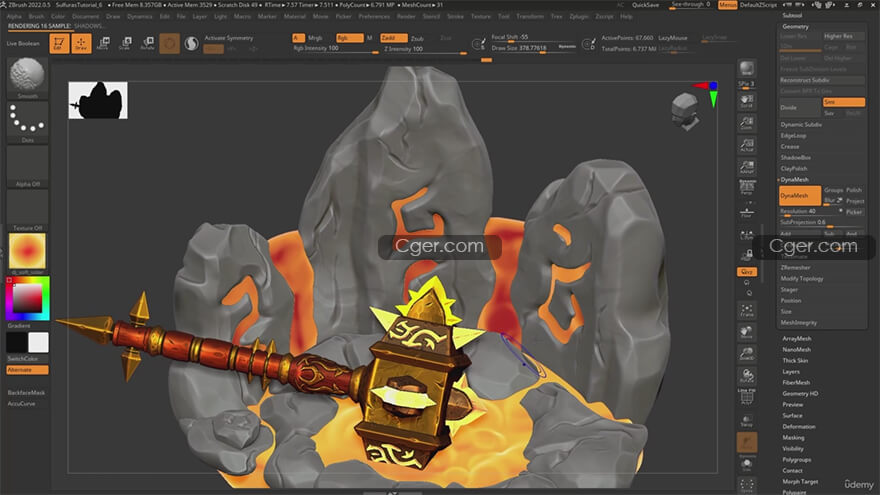Click Reconstruct Subdiv button
Viewport: 880px width, 495px height.
[x=822, y=80]
